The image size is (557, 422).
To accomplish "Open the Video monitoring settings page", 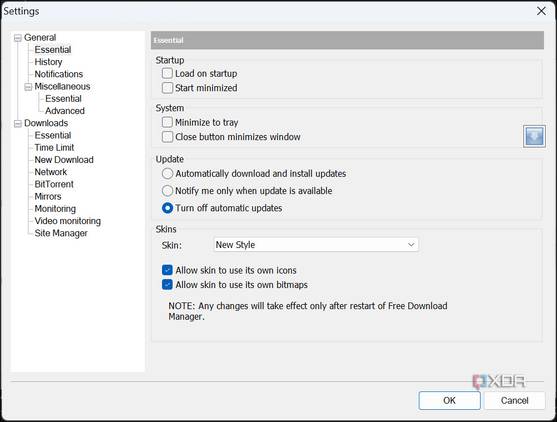I will click(x=67, y=221).
